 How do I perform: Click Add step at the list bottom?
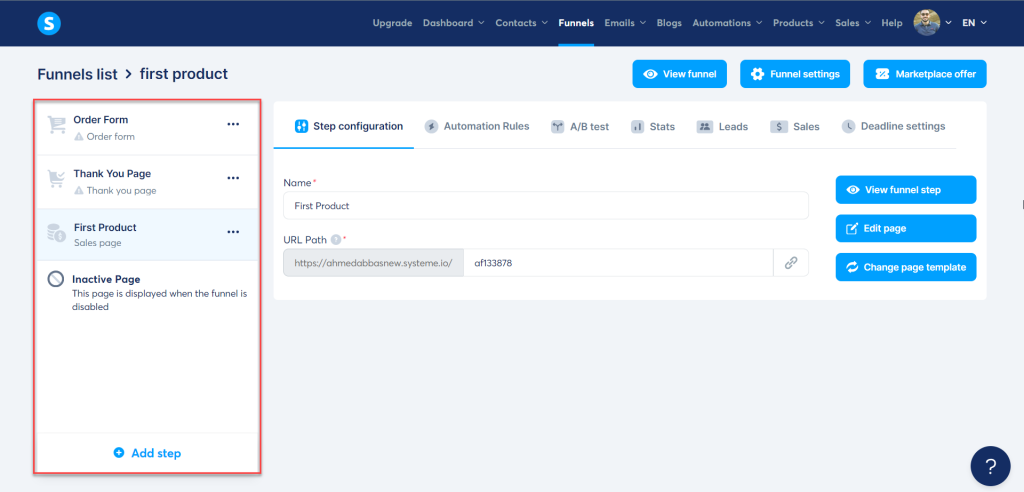click(x=148, y=453)
